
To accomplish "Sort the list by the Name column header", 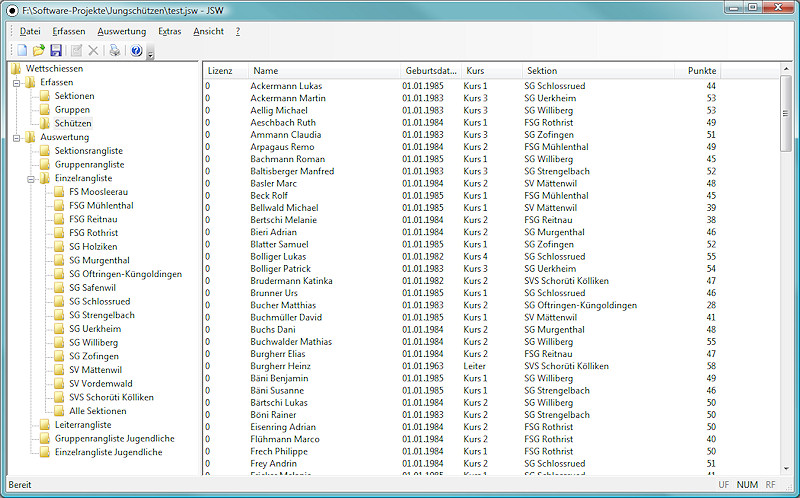I will (320, 71).
